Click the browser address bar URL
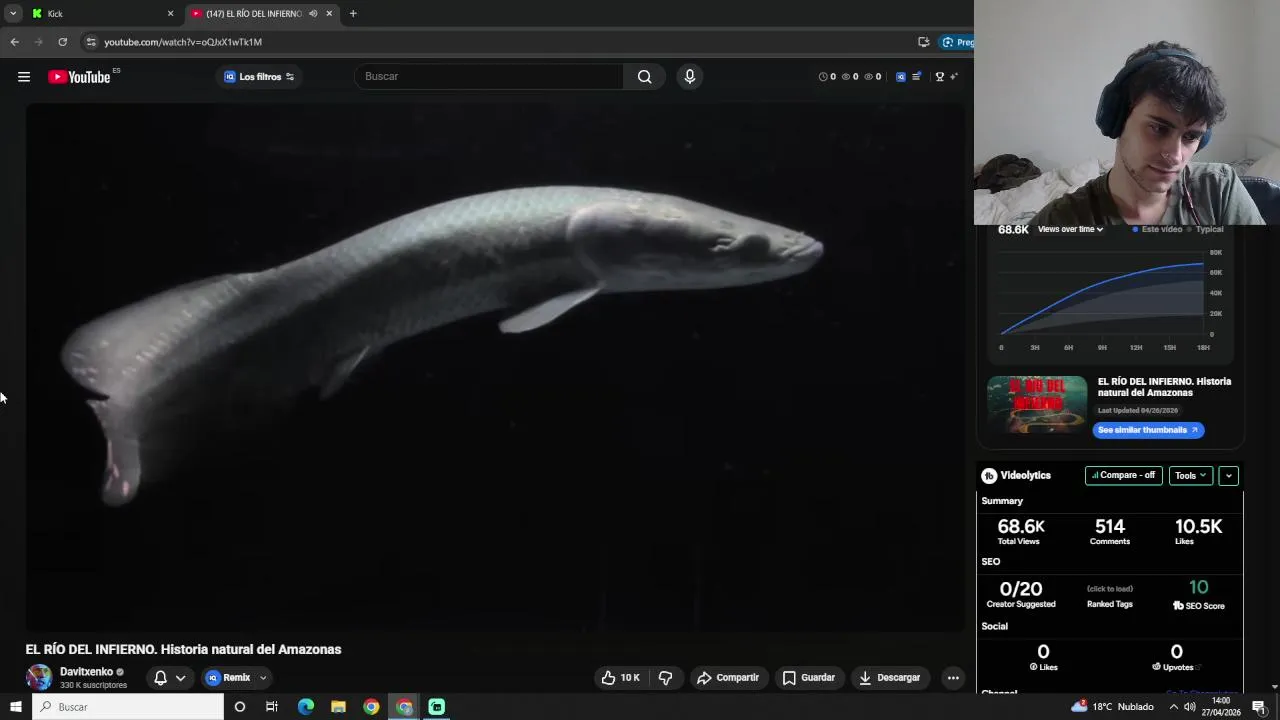This screenshot has height=720, width=1280. tap(183, 42)
